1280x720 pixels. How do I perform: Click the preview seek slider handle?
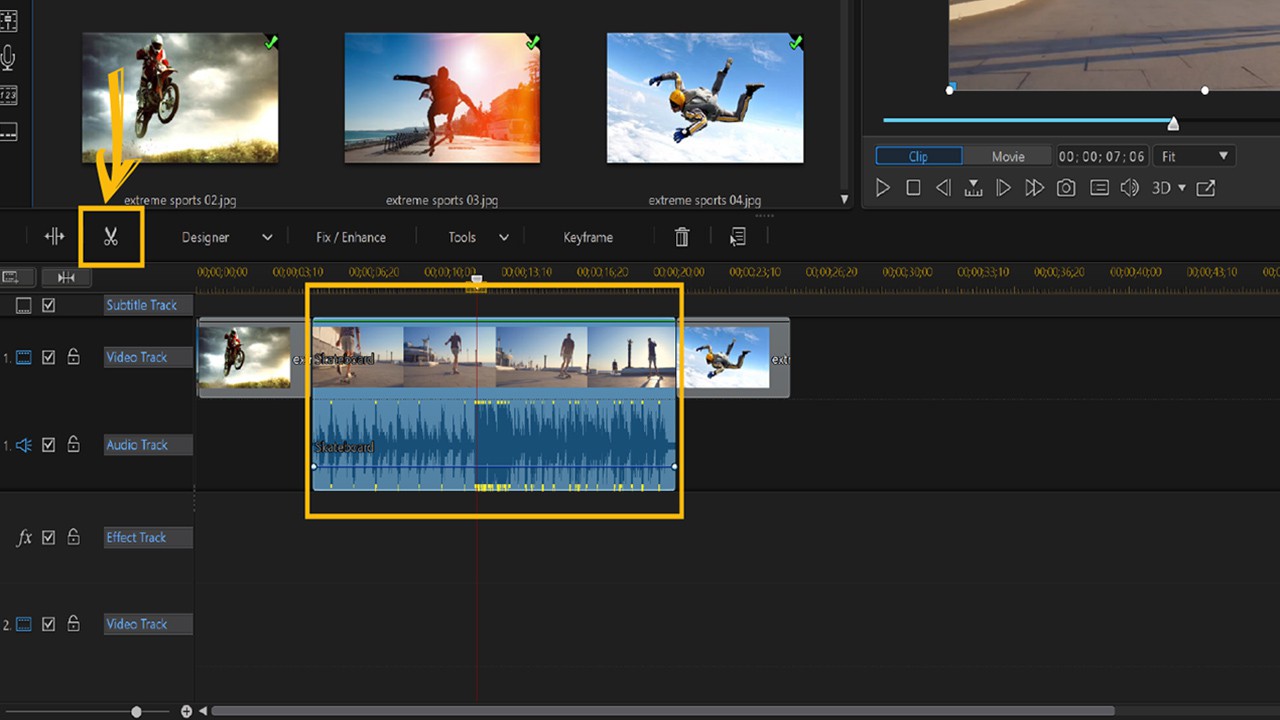pos(1173,124)
